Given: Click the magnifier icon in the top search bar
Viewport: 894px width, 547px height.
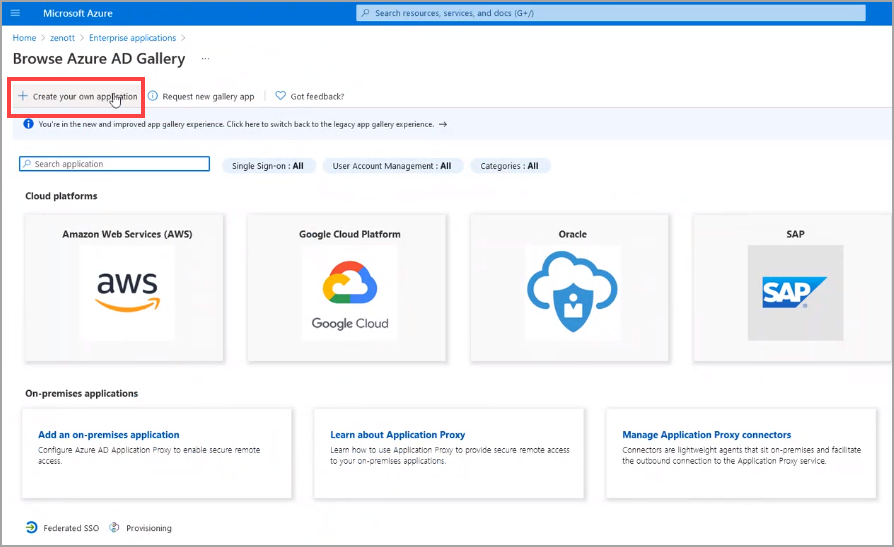Looking at the screenshot, I should pyautogui.click(x=365, y=13).
